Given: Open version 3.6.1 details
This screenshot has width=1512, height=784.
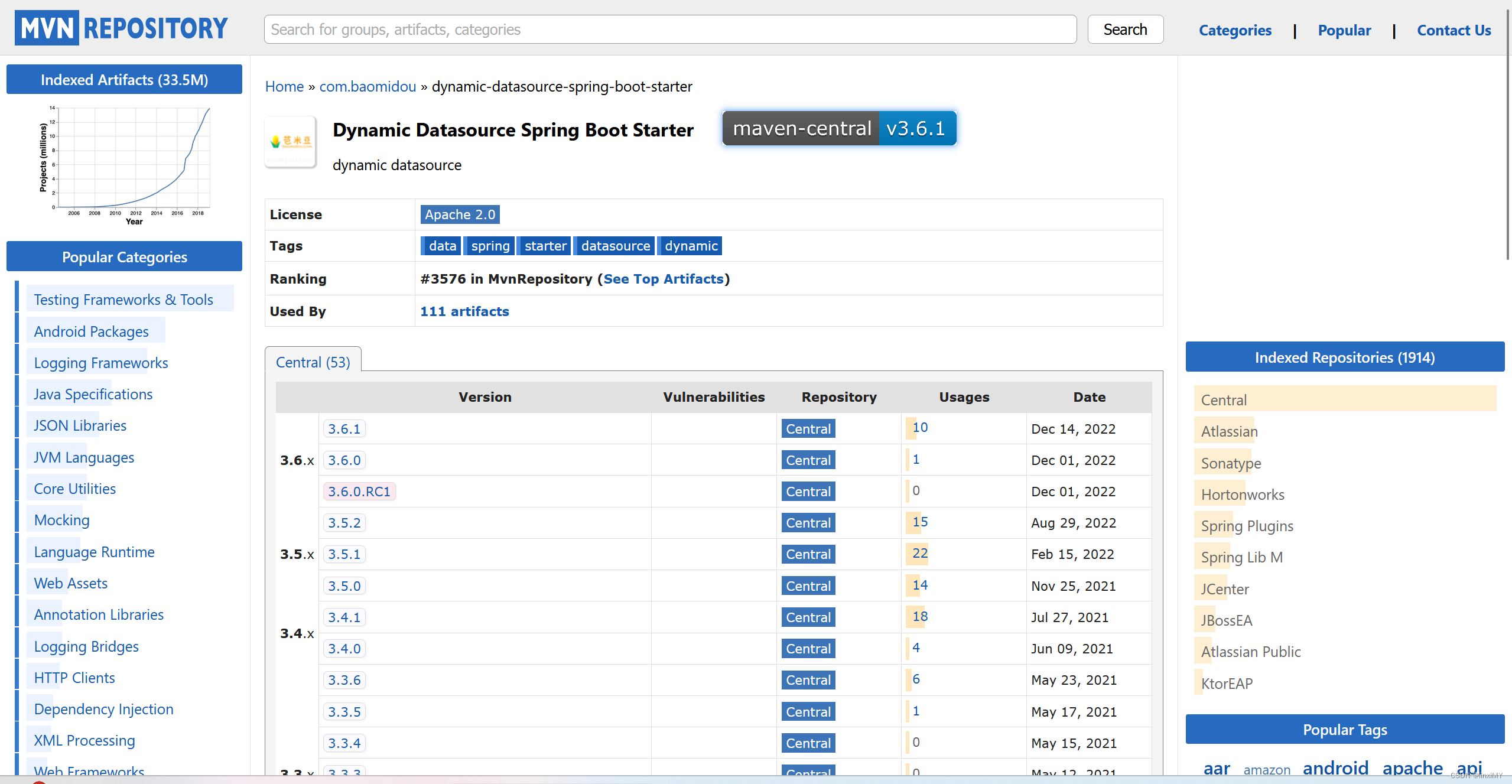Looking at the screenshot, I should [x=344, y=428].
